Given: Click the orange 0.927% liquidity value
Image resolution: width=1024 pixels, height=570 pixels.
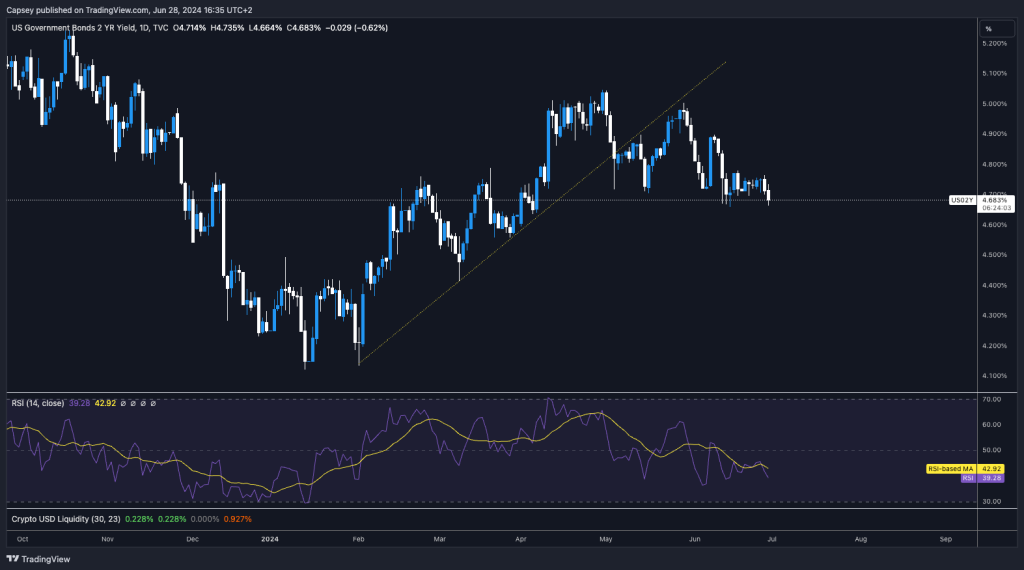Looking at the screenshot, I should (x=239, y=519).
